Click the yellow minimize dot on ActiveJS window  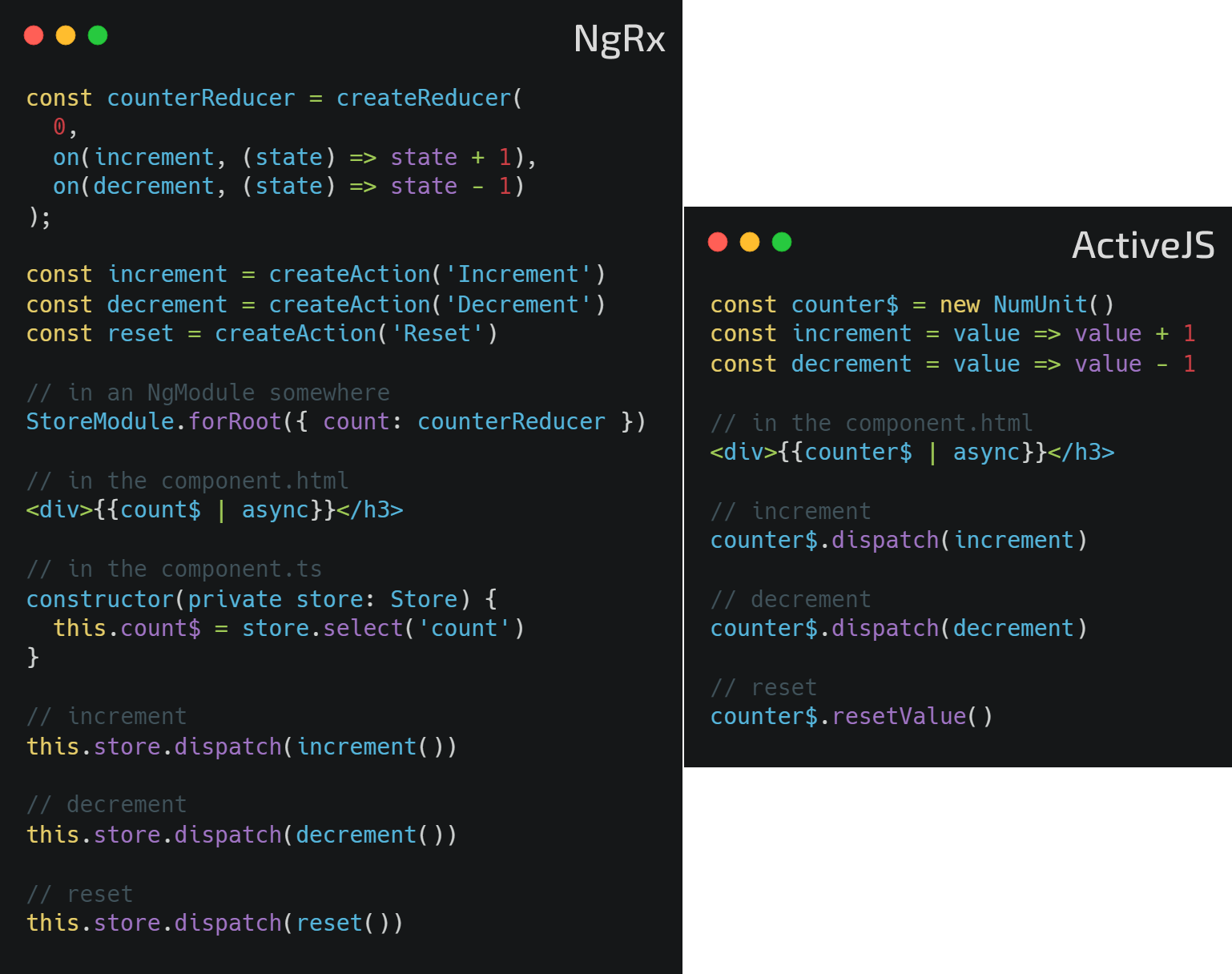point(749,242)
